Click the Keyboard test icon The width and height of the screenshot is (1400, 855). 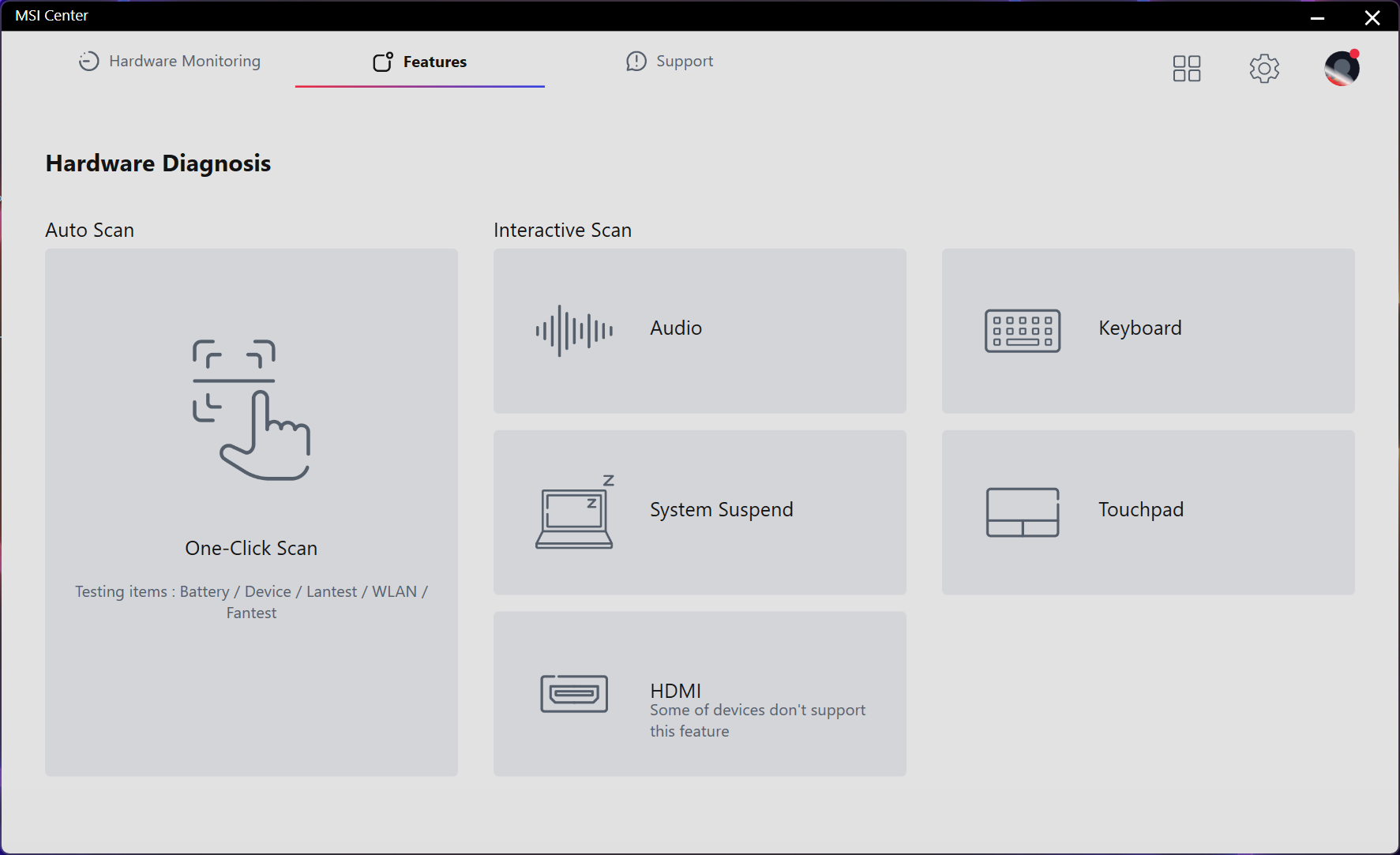click(x=1023, y=331)
